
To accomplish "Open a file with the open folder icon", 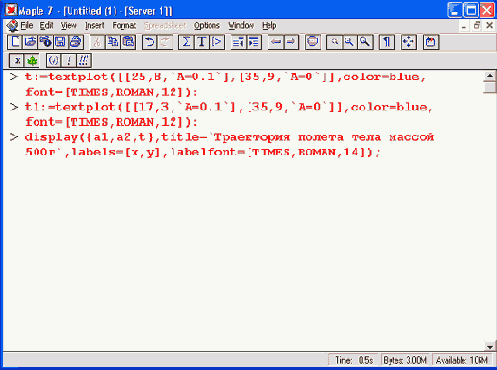I will 30,42.
